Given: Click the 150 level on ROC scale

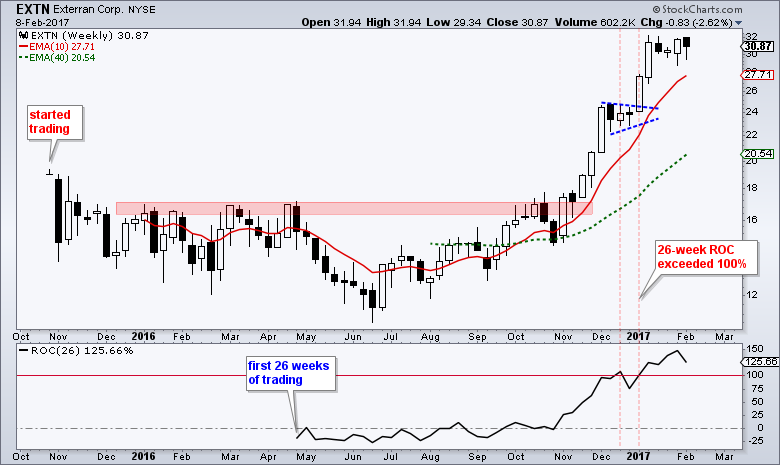Looking at the screenshot, I should tap(755, 348).
